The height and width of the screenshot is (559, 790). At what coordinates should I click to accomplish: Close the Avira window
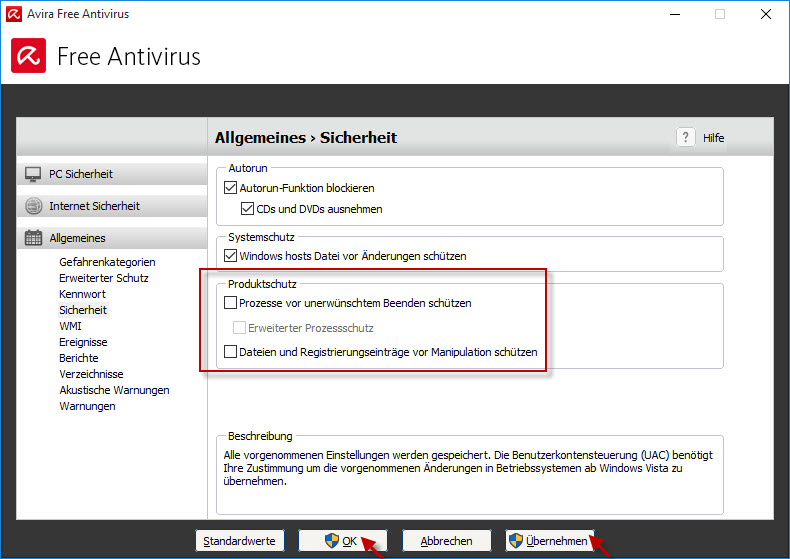[766, 14]
